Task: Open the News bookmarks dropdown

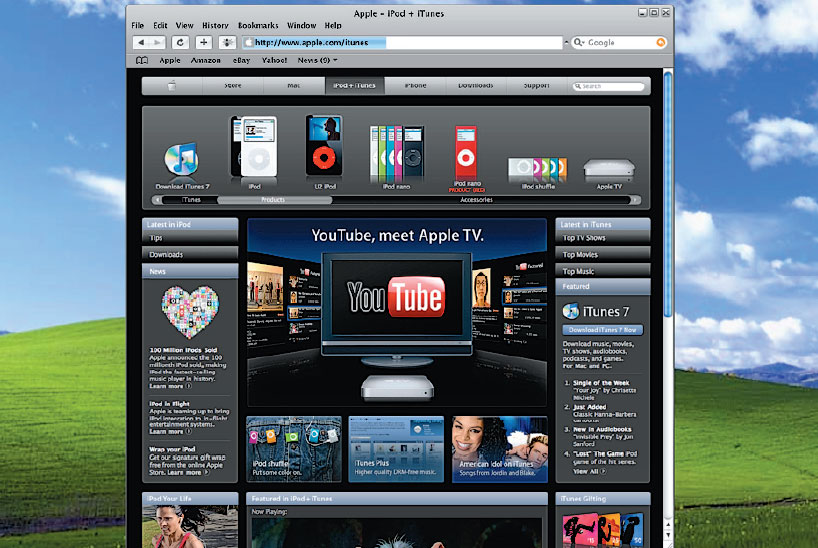Action: 317,60
